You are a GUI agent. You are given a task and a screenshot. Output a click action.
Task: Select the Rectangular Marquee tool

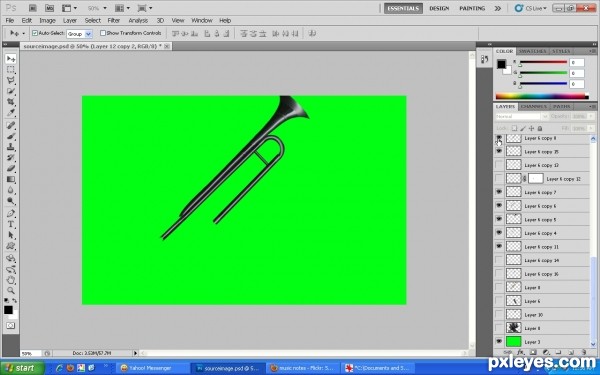click(11, 70)
